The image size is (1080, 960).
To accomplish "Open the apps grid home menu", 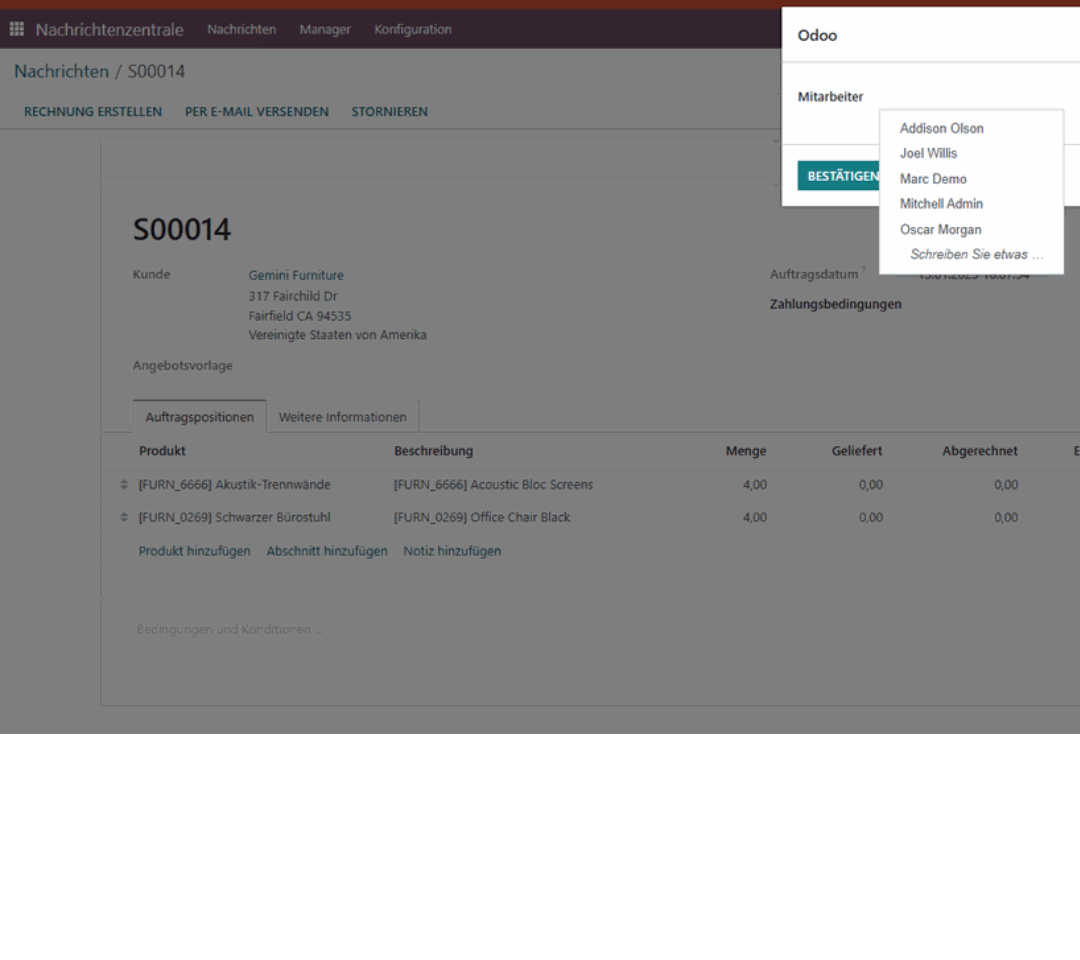I will [x=17, y=29].
